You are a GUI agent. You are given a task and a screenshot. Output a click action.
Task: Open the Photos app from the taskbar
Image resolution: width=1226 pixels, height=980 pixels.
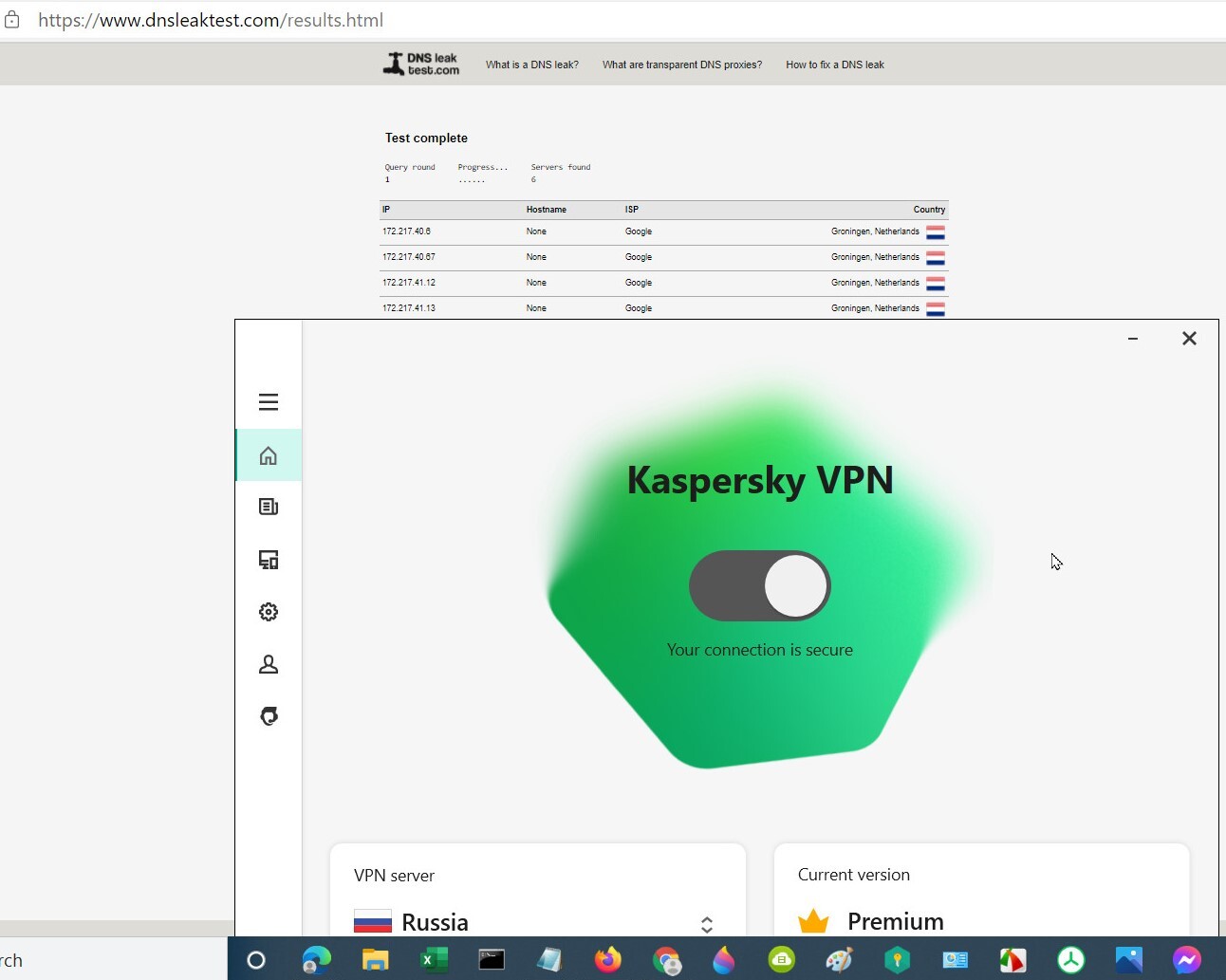1129,960
